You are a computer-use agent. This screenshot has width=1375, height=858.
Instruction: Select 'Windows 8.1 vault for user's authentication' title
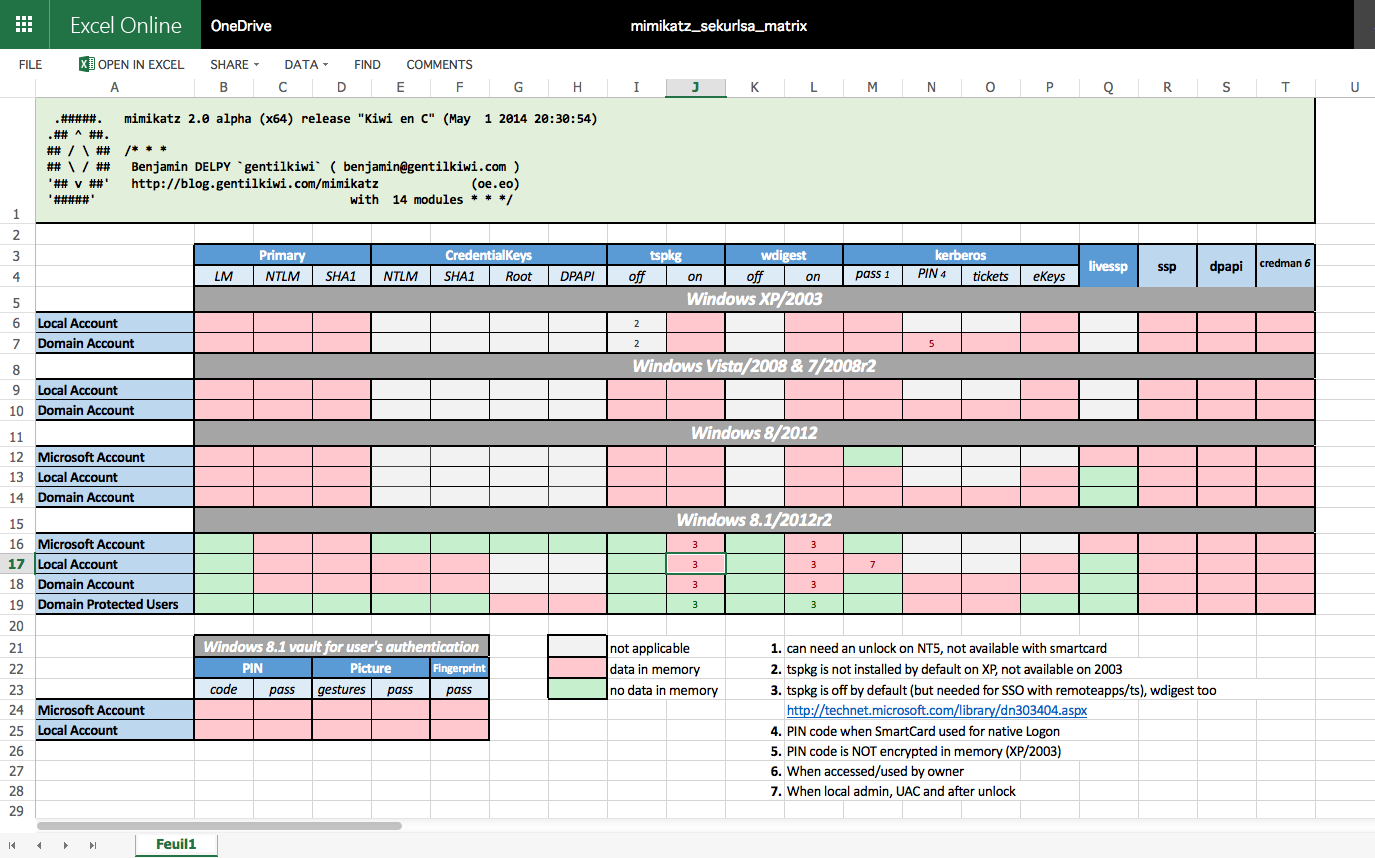pyautogui.click(x=341, y=646)
